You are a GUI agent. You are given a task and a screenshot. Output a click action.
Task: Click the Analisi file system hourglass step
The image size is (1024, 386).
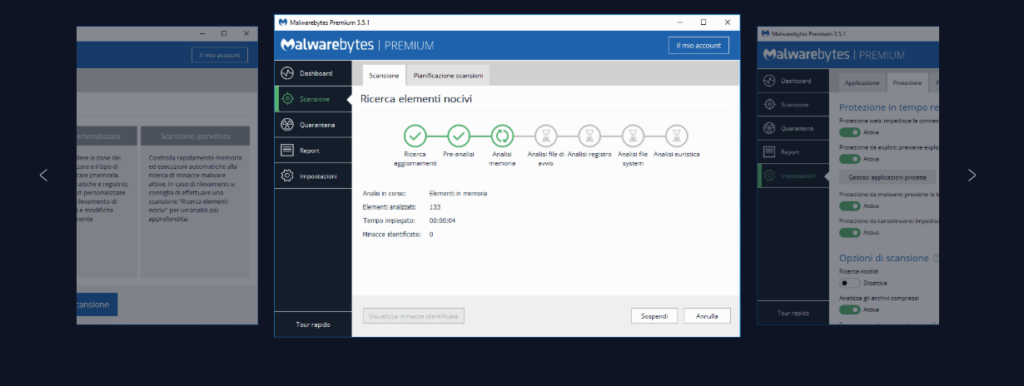point(633,136)
